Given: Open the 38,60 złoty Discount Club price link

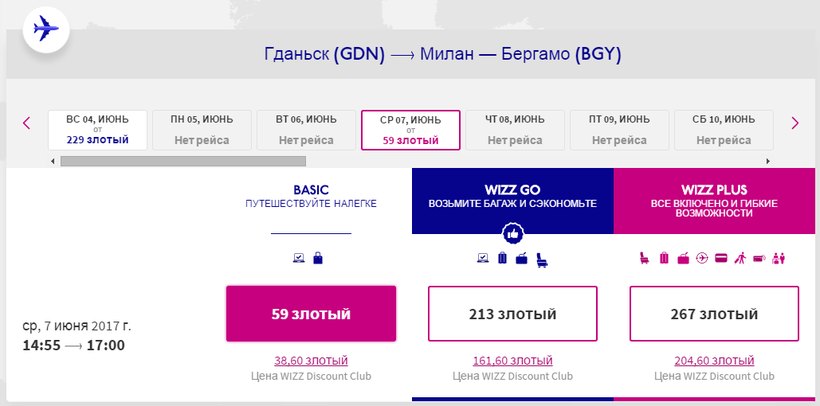Looking at the screenshot, I should 311,360.
